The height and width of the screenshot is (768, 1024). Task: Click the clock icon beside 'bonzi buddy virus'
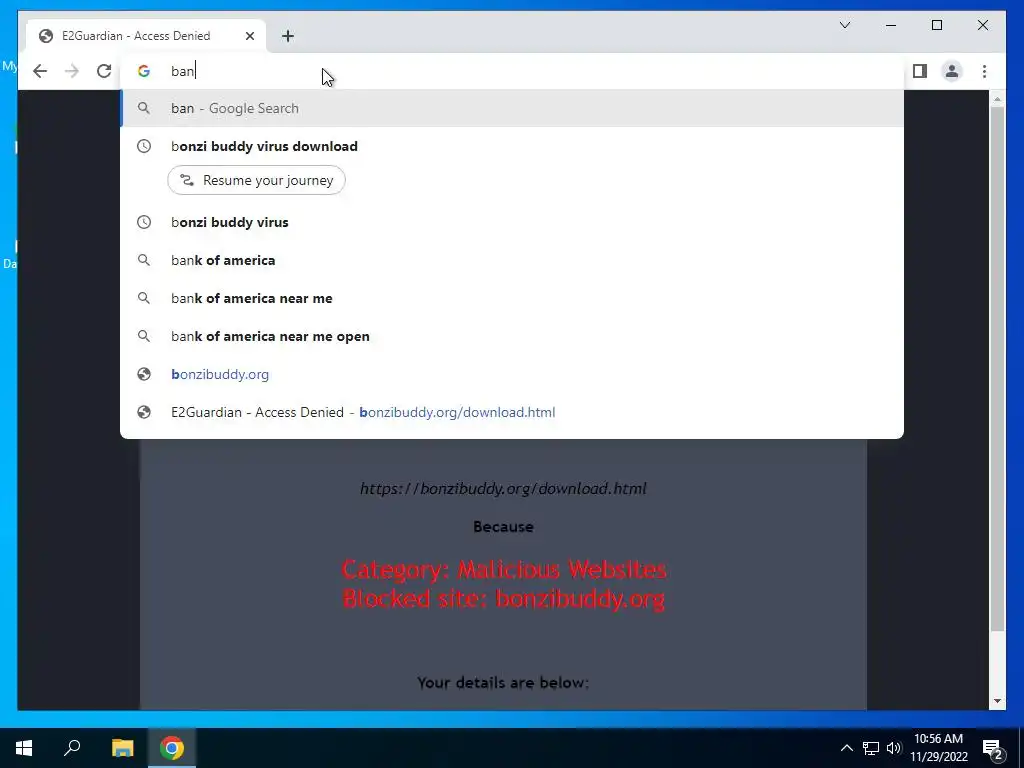(x=144, y=222)
